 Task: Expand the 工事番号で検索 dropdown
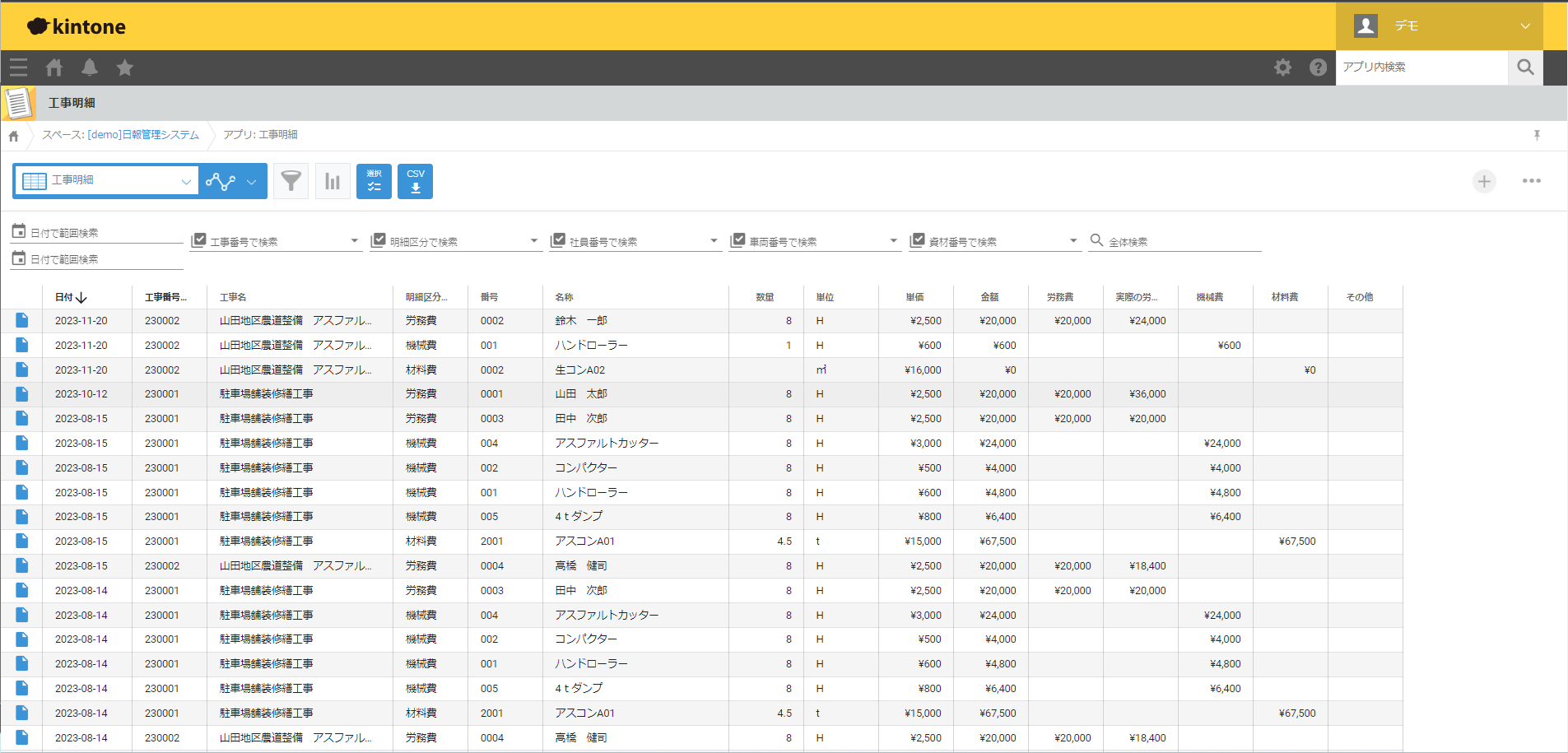point(354,241)
